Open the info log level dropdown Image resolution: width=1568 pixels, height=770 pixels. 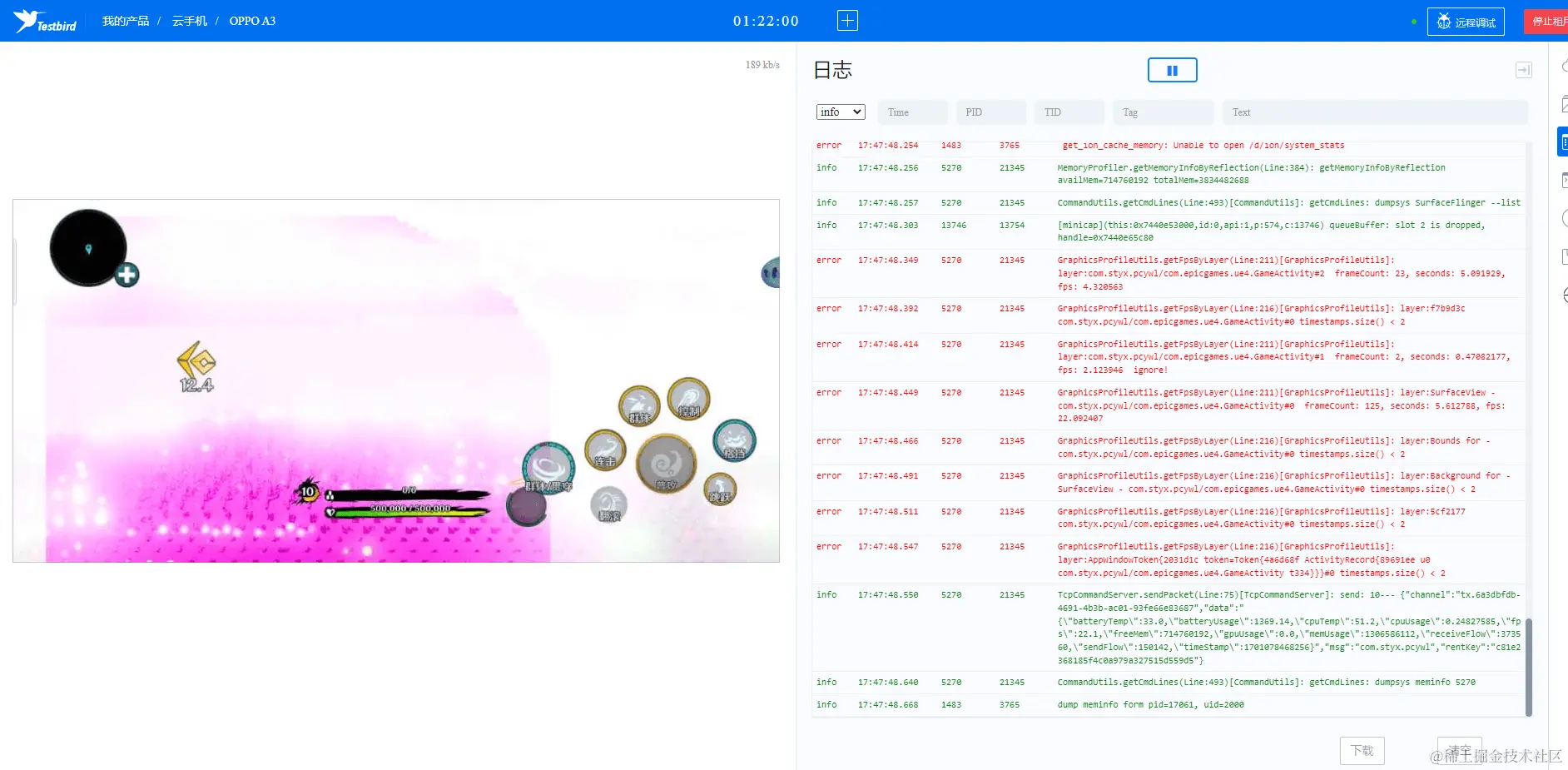tap(841, 112)
